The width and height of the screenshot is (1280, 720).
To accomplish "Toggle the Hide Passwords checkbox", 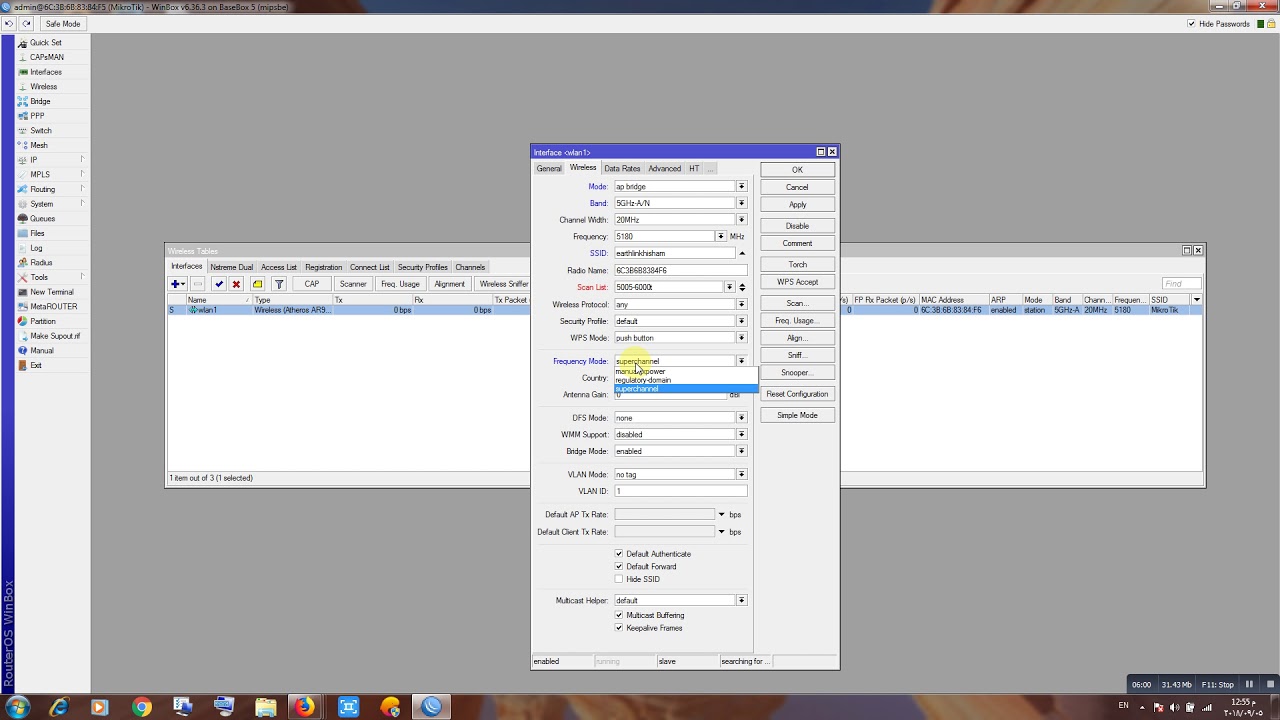I will pos(1191,24).
